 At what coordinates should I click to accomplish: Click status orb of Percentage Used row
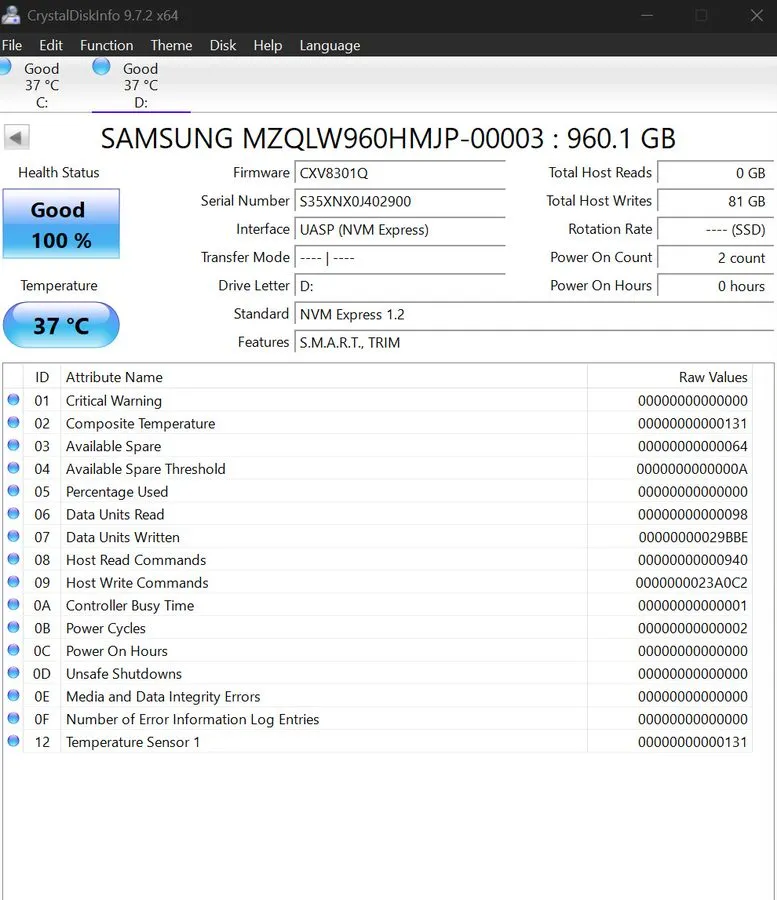tap(14, 491)
